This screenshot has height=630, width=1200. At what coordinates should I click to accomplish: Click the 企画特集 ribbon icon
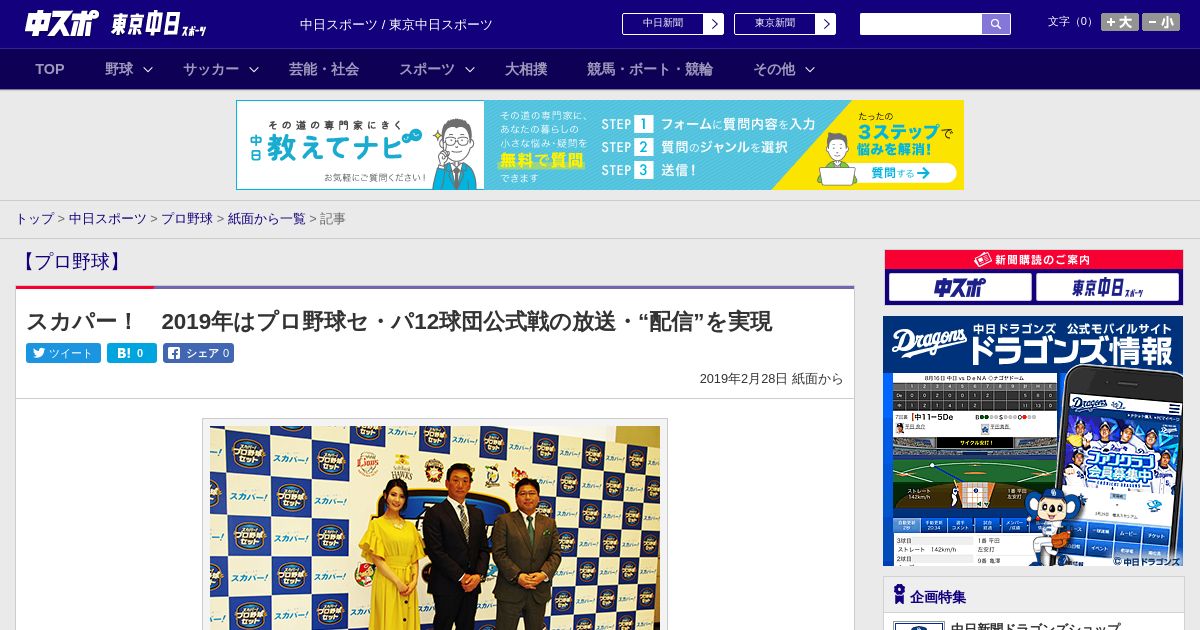(x=899, y=595)
